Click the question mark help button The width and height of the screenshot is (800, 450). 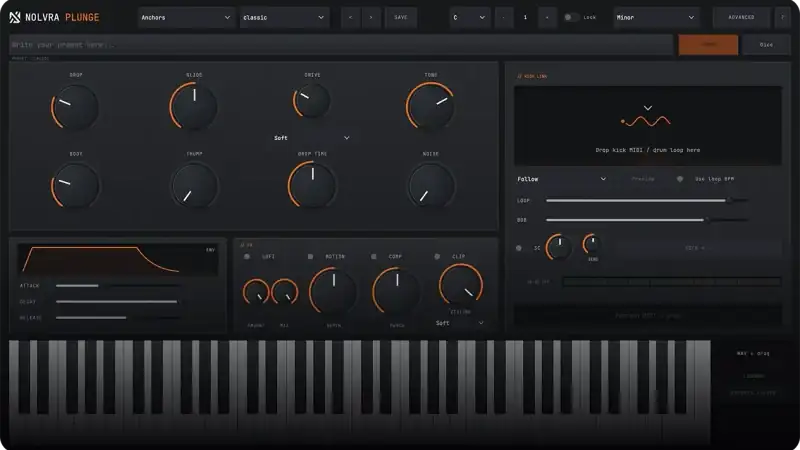pos(782,17)
